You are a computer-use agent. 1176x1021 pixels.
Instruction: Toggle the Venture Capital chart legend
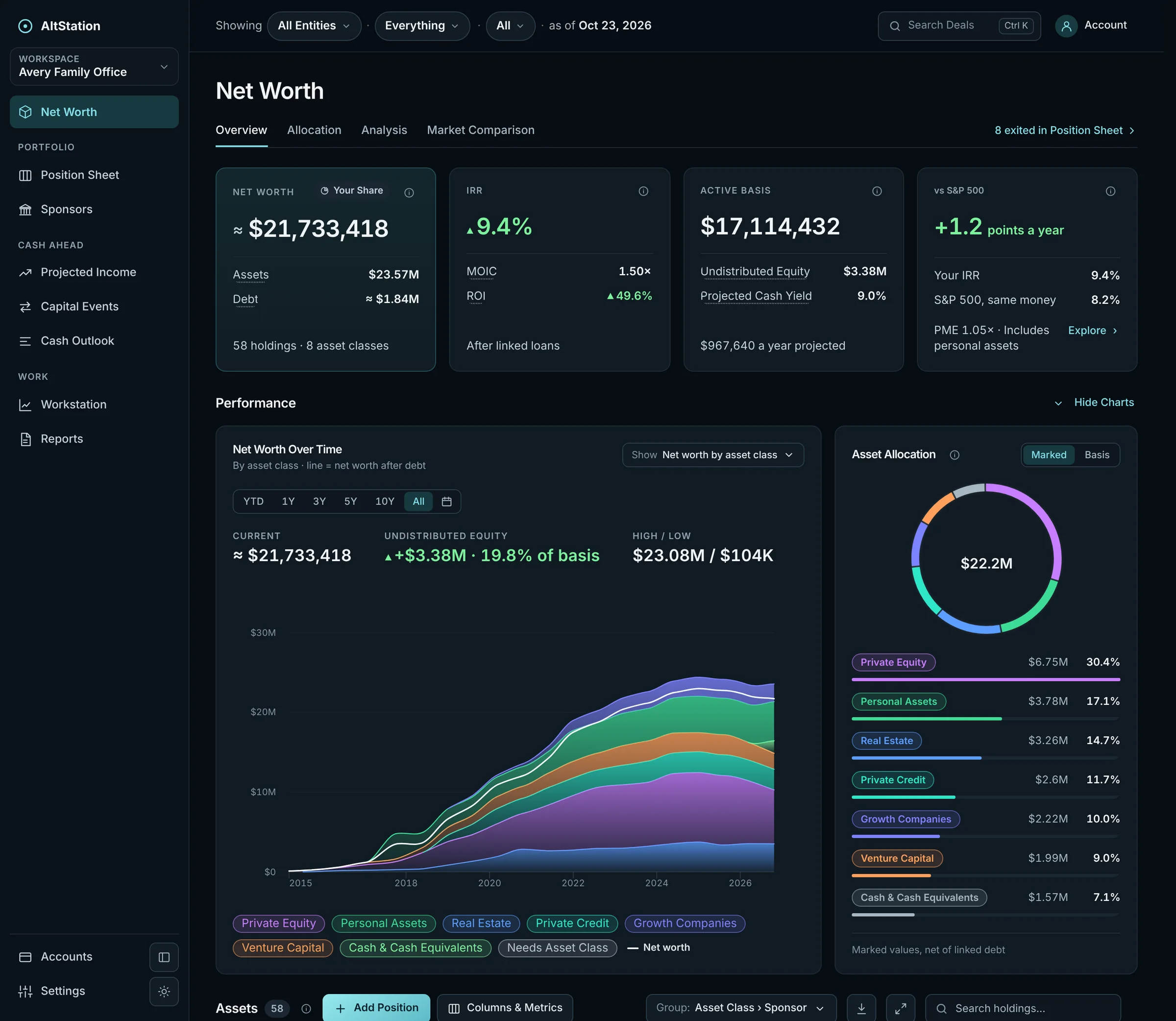click(x=282, y=947)
